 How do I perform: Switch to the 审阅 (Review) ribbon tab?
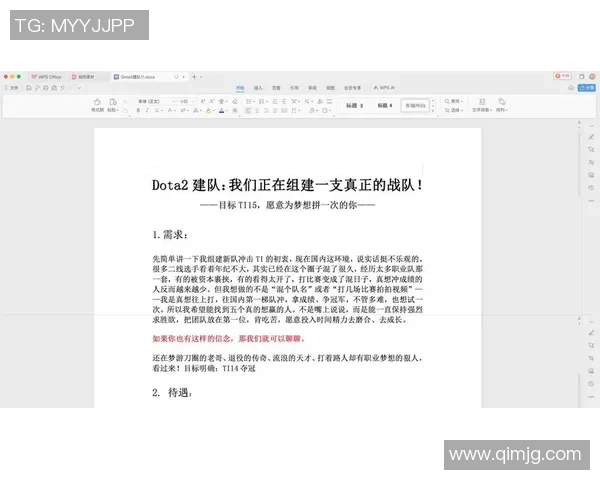tap(312, 88)
